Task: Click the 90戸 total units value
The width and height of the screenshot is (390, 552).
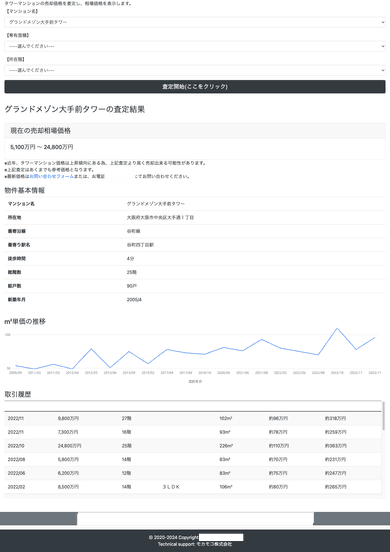Action: (x=132, y=286)
